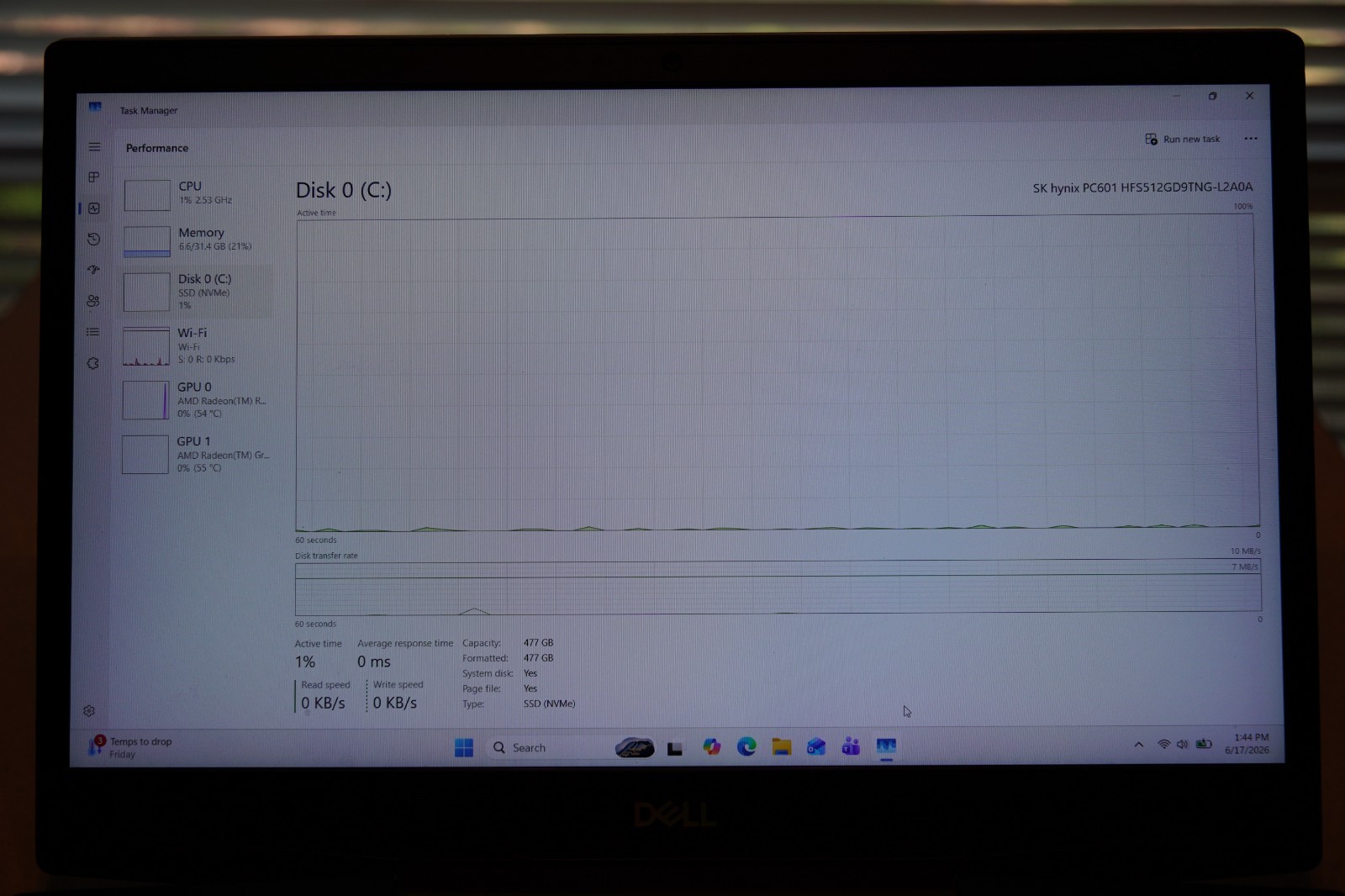Image resolution: width=1345 pixels, height=896 pixels.
Task: Click the SK hynix PC601 model name
Action: point(1142,187)
